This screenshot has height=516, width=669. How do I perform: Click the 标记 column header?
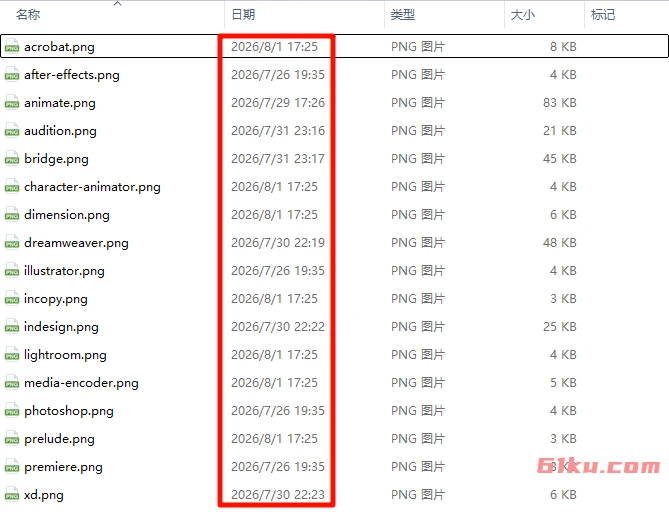coord(603,15)
